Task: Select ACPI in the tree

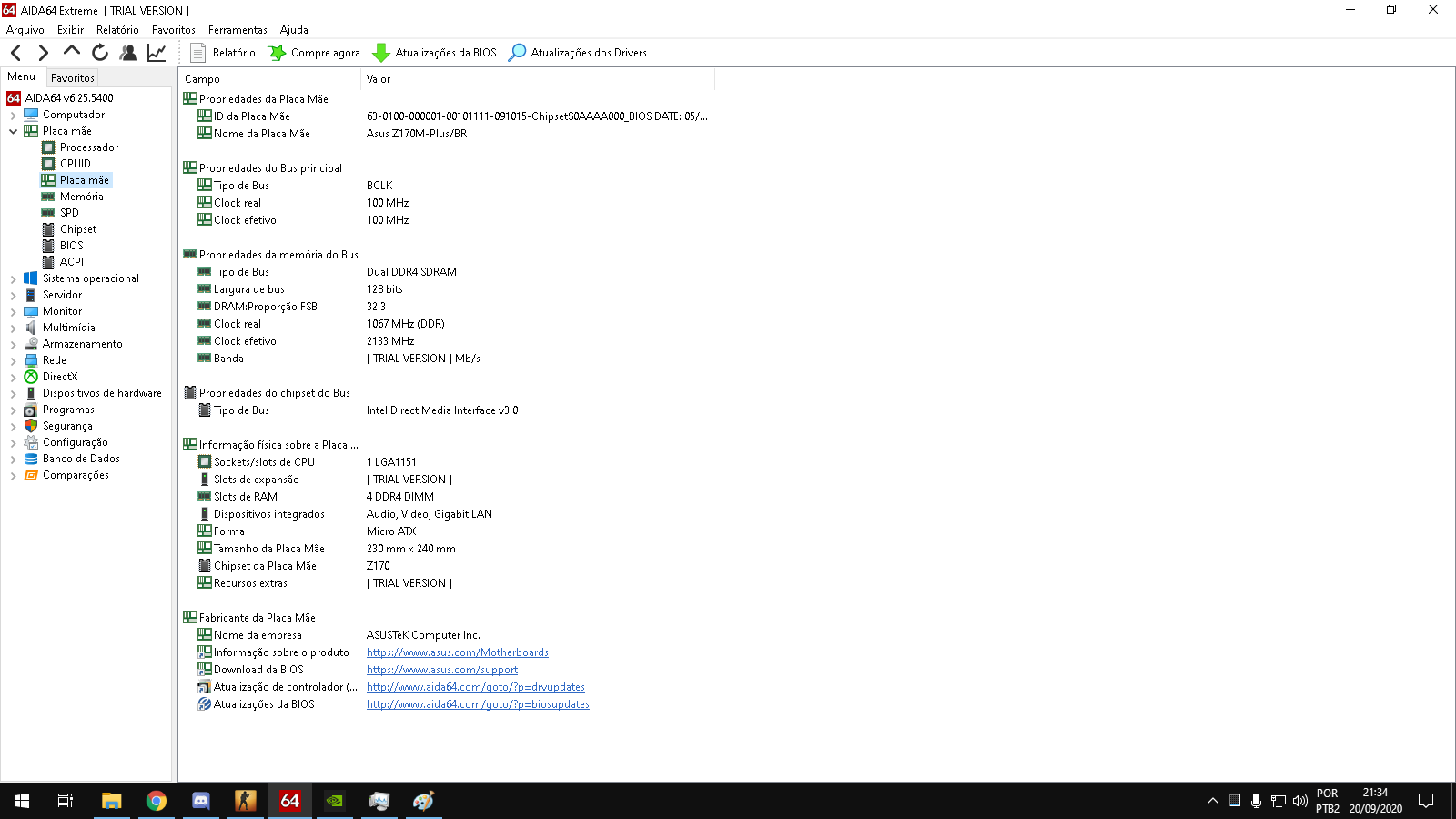Action: click(x=72, y=262)
